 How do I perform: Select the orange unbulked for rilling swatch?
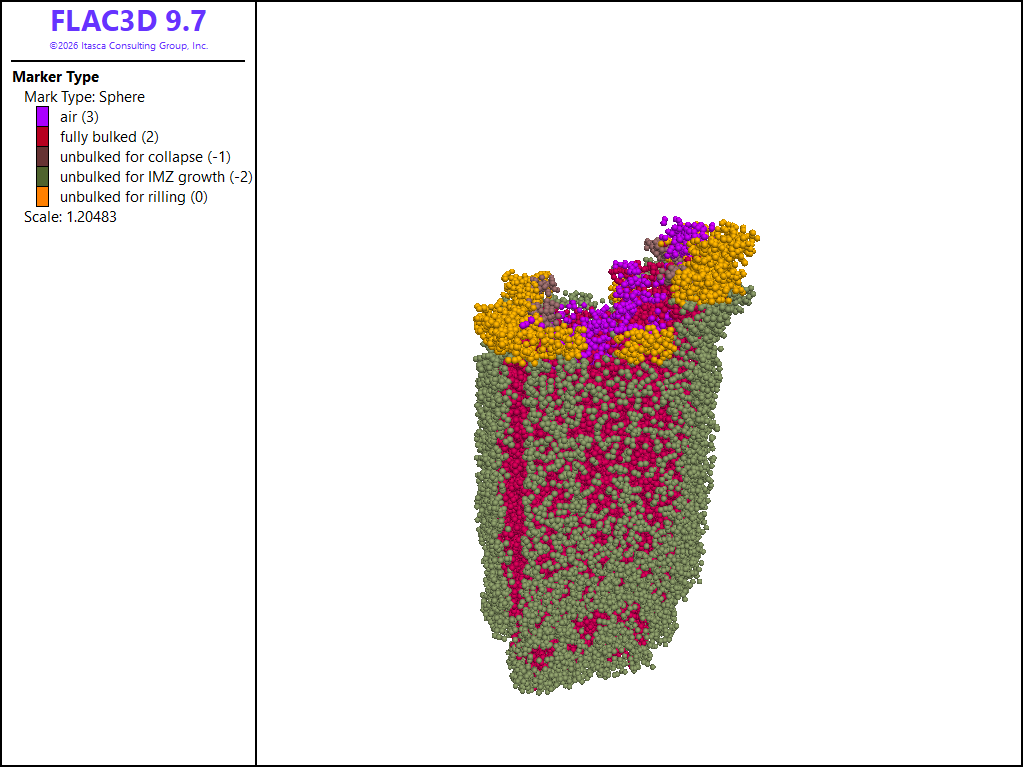(x=42, y=197)
